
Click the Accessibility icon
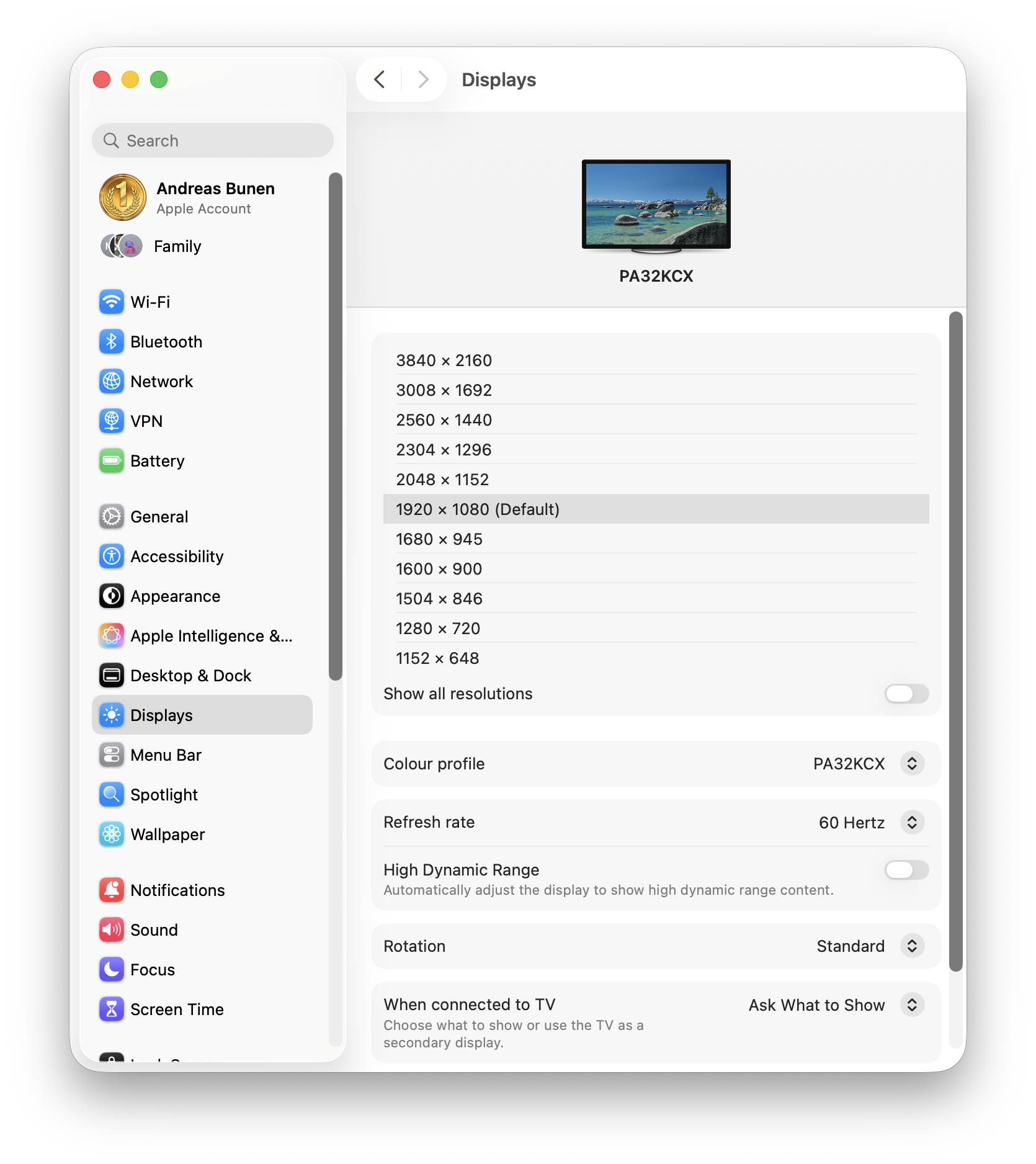(x=112, y=557)
